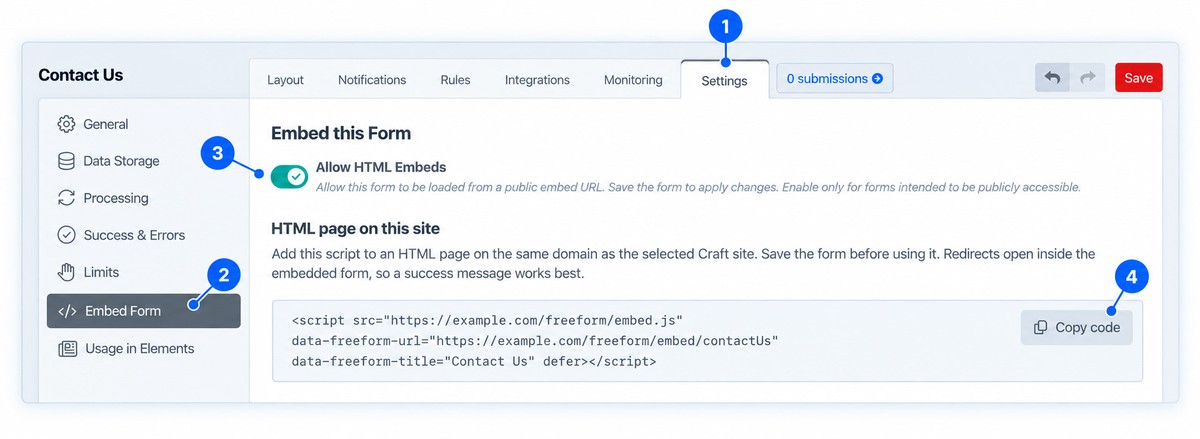Screen dimensions: 1200x439
Task: Click the 'Allow this form to be loaded' help text
Action: (x=698, y=187)
